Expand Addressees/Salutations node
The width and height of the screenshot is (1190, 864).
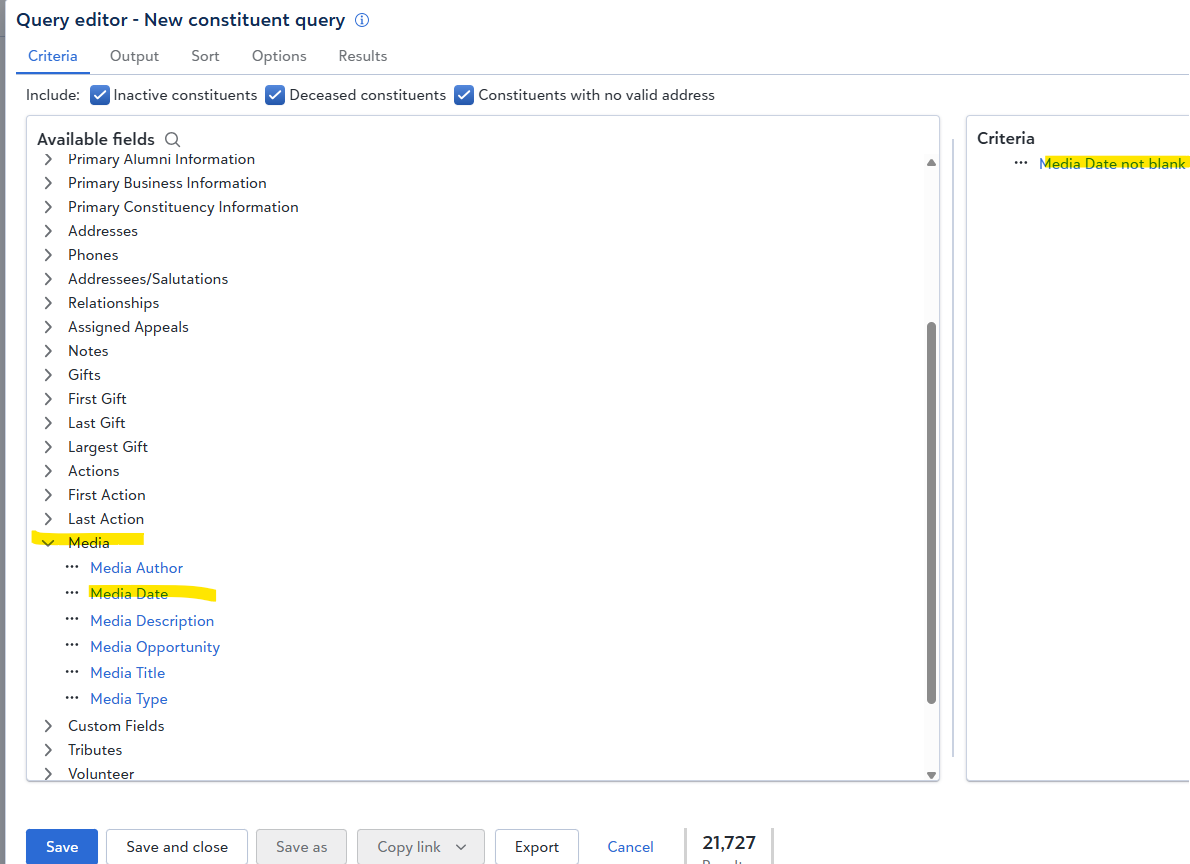tap(49, 279)
